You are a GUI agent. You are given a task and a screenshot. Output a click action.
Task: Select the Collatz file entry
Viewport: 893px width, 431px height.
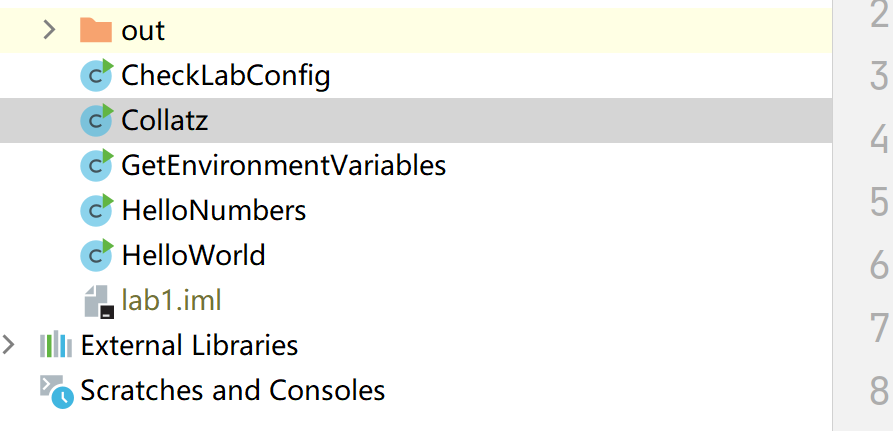coord(165,121)
